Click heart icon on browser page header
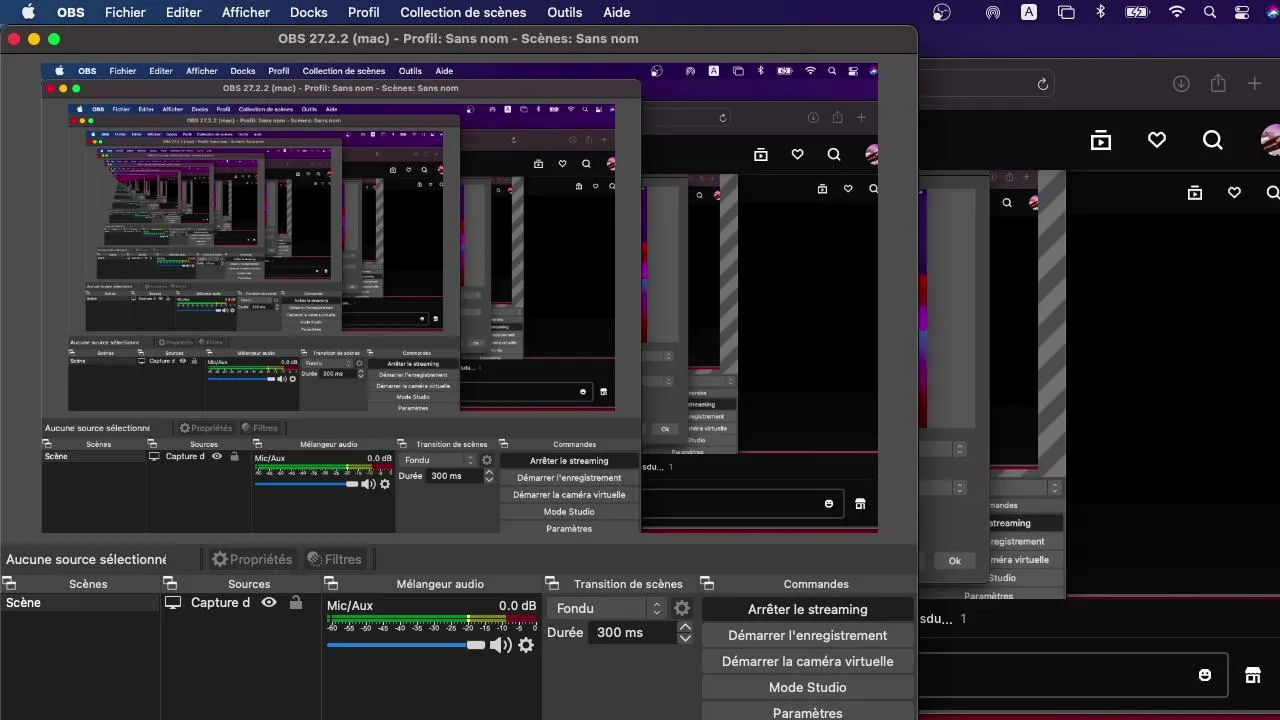1280x720 pixels. [x=1157, y=140]
